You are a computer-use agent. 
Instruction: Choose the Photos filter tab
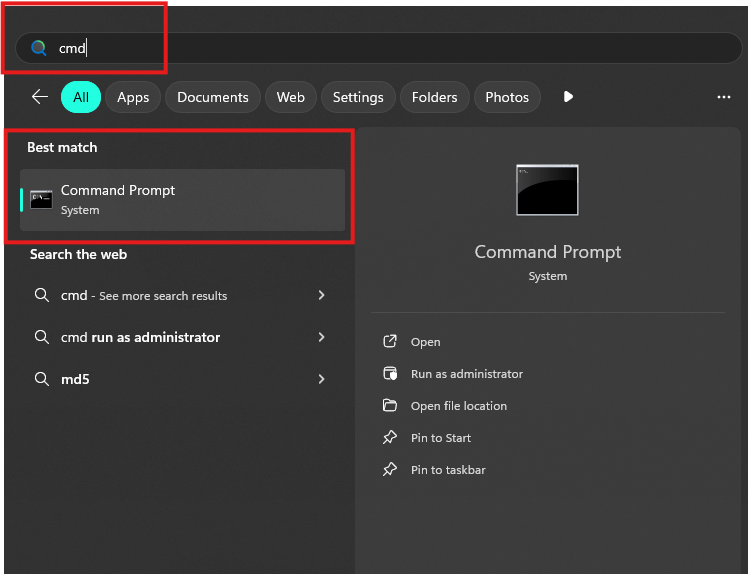(x=507, y=97)
